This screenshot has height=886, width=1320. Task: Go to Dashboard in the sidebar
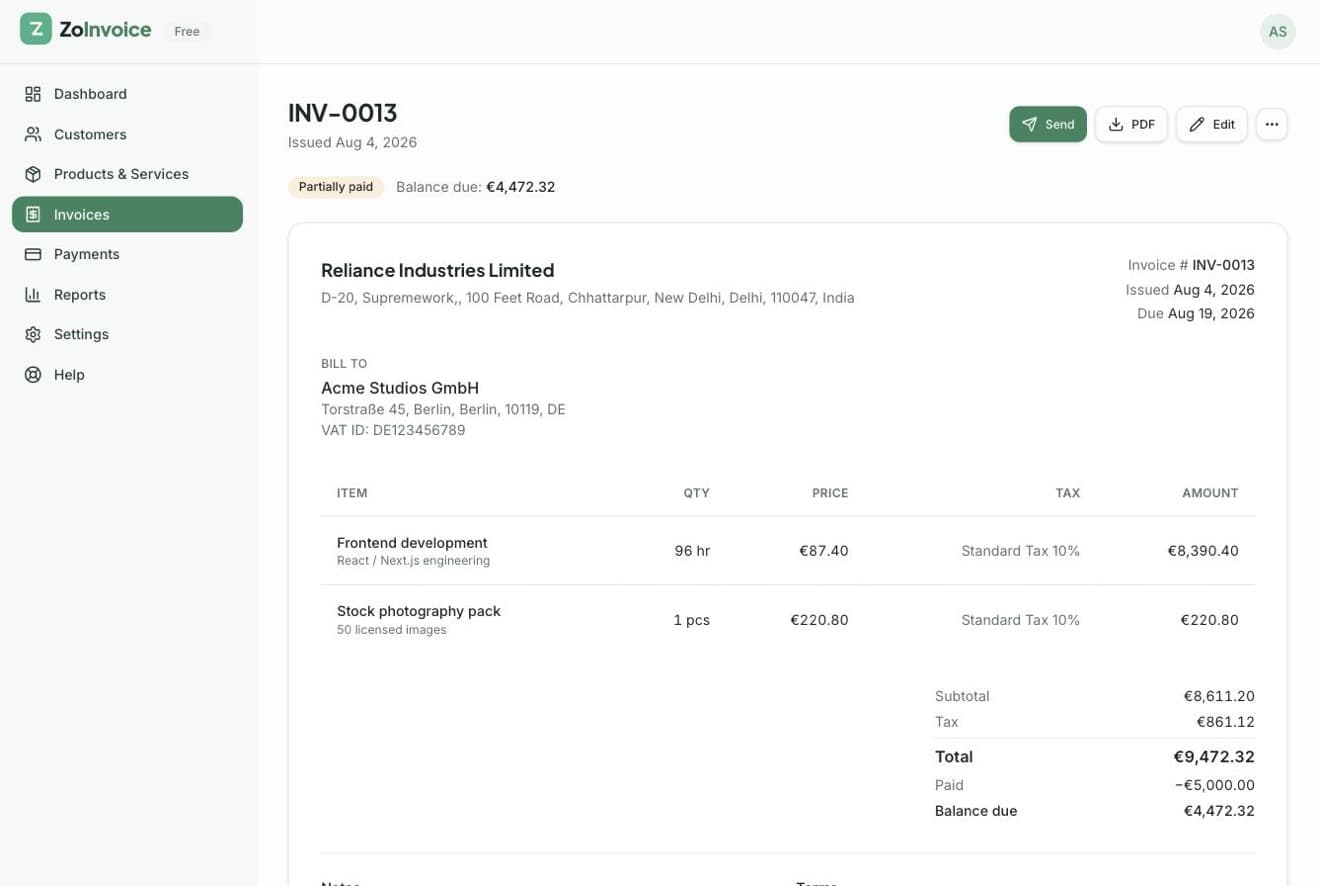point(127,94)
